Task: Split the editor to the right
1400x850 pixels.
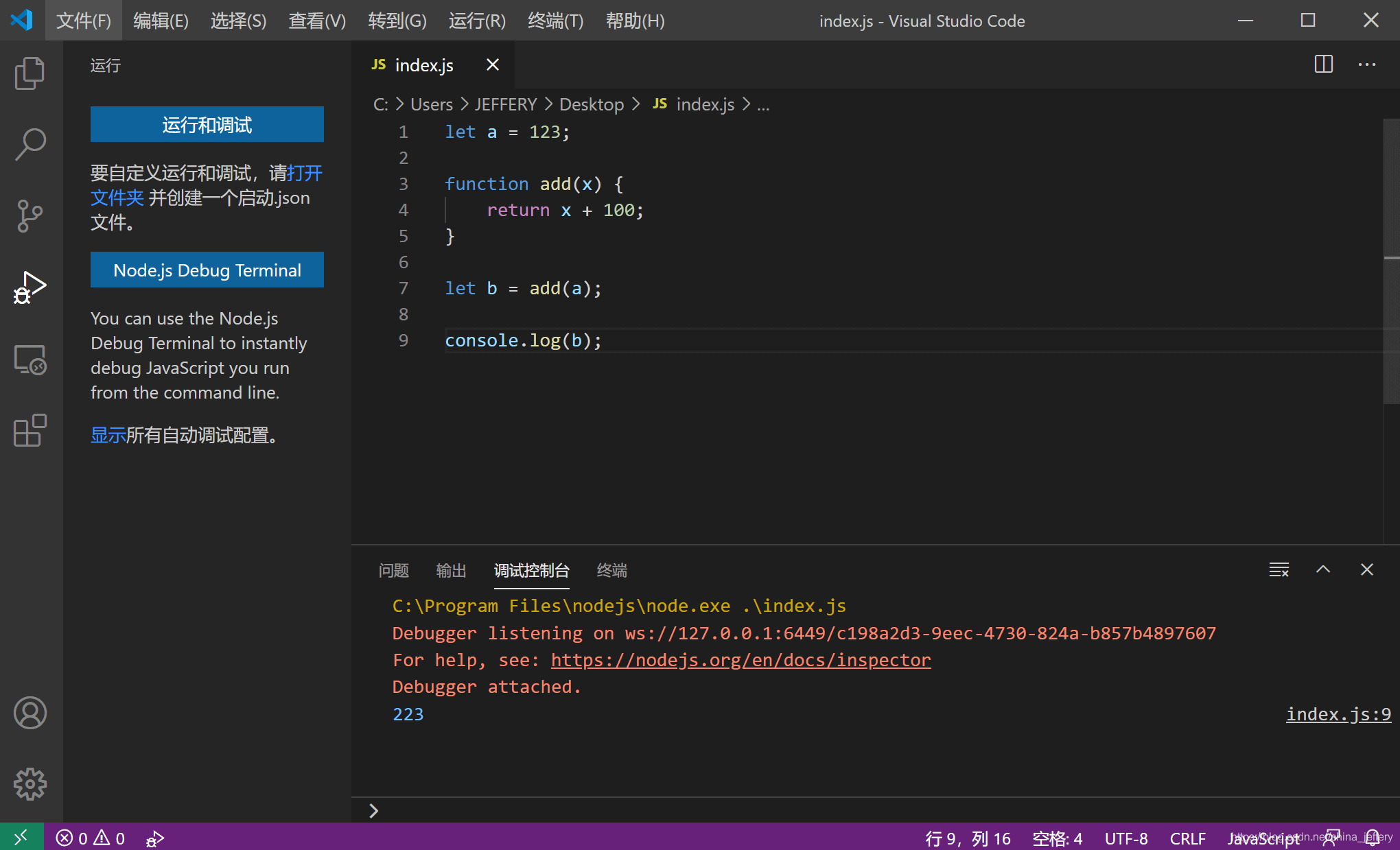Action: point(1323,64)
